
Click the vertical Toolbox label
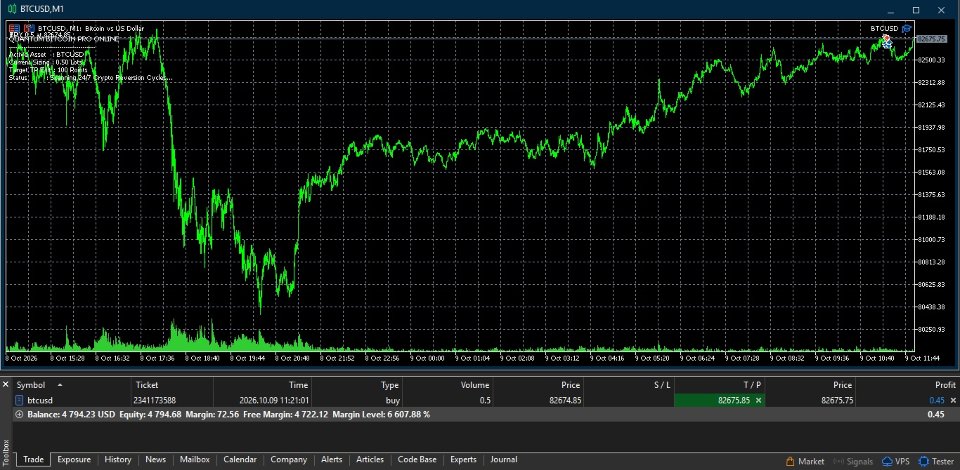point(6,453)
